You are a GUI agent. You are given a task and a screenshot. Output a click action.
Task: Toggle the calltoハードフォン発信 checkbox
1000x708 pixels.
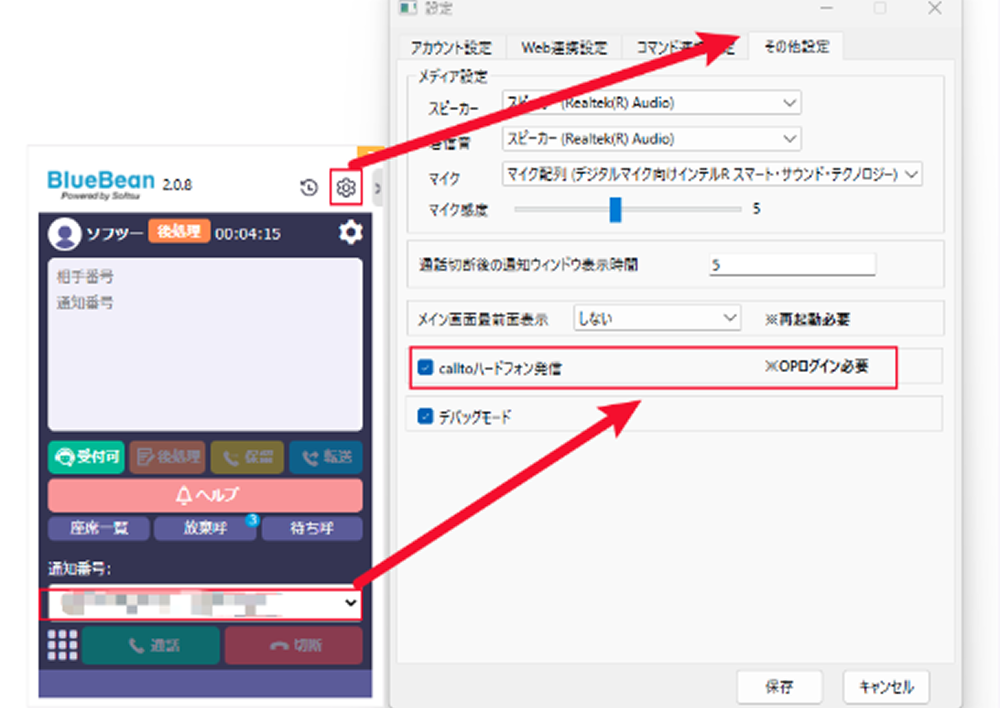click(425, 367)
